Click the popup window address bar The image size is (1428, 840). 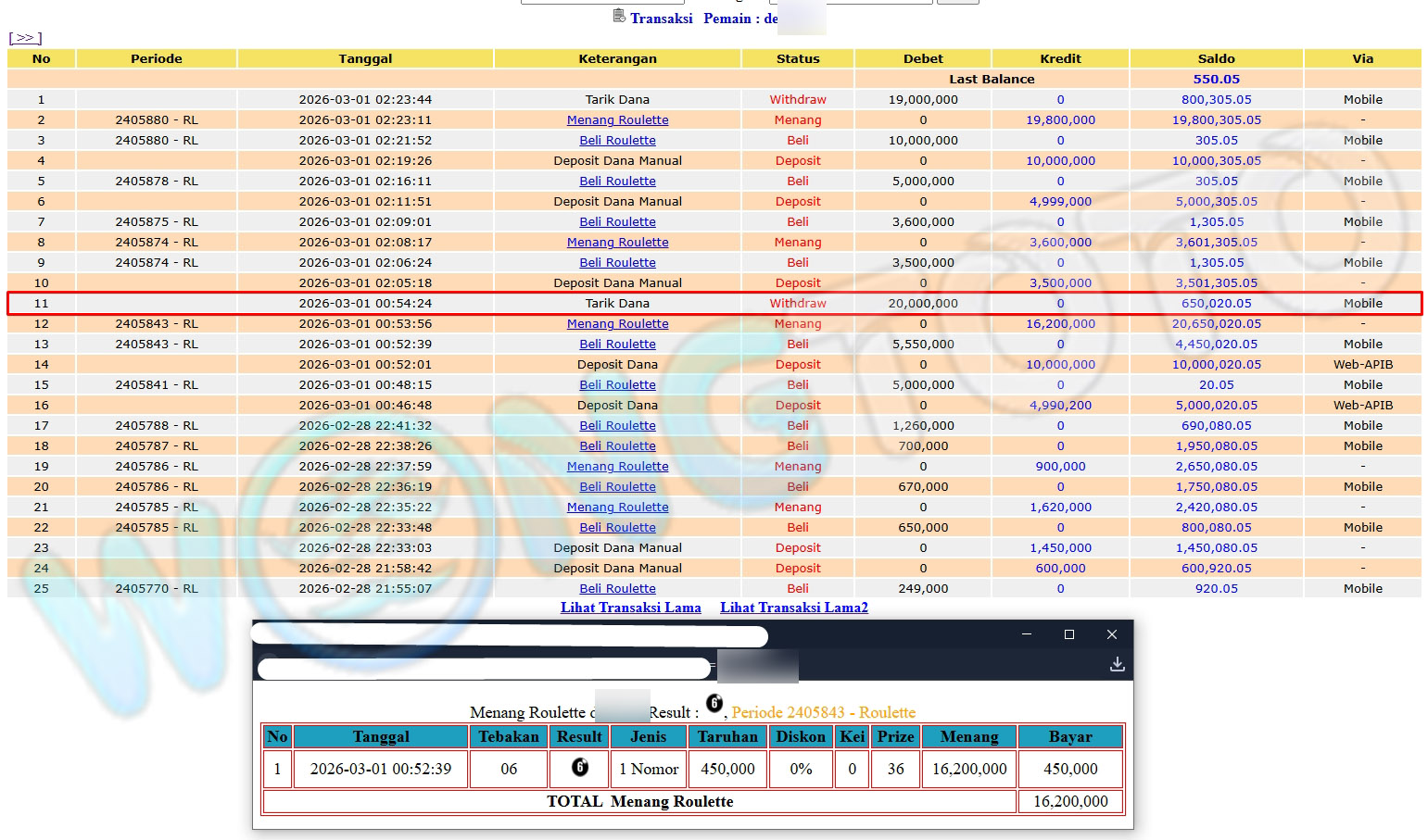point(484,668)
